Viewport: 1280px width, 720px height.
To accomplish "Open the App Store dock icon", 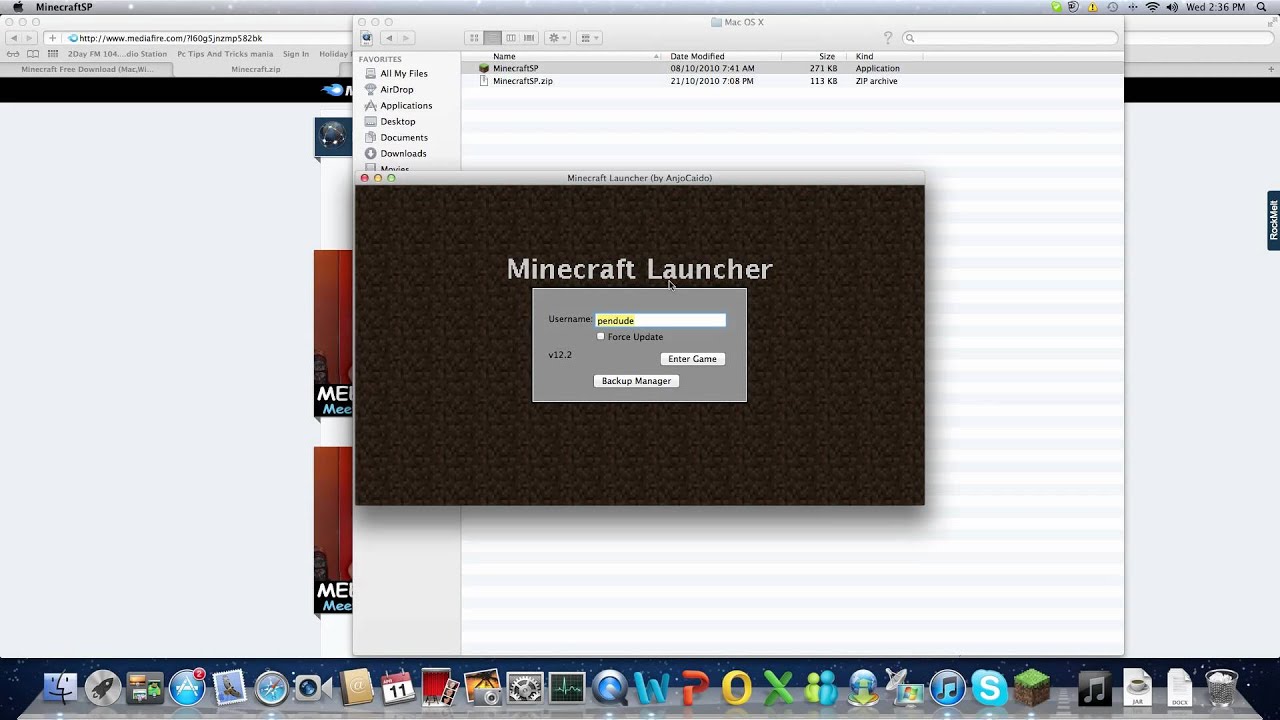I will (x=187, y=688).
